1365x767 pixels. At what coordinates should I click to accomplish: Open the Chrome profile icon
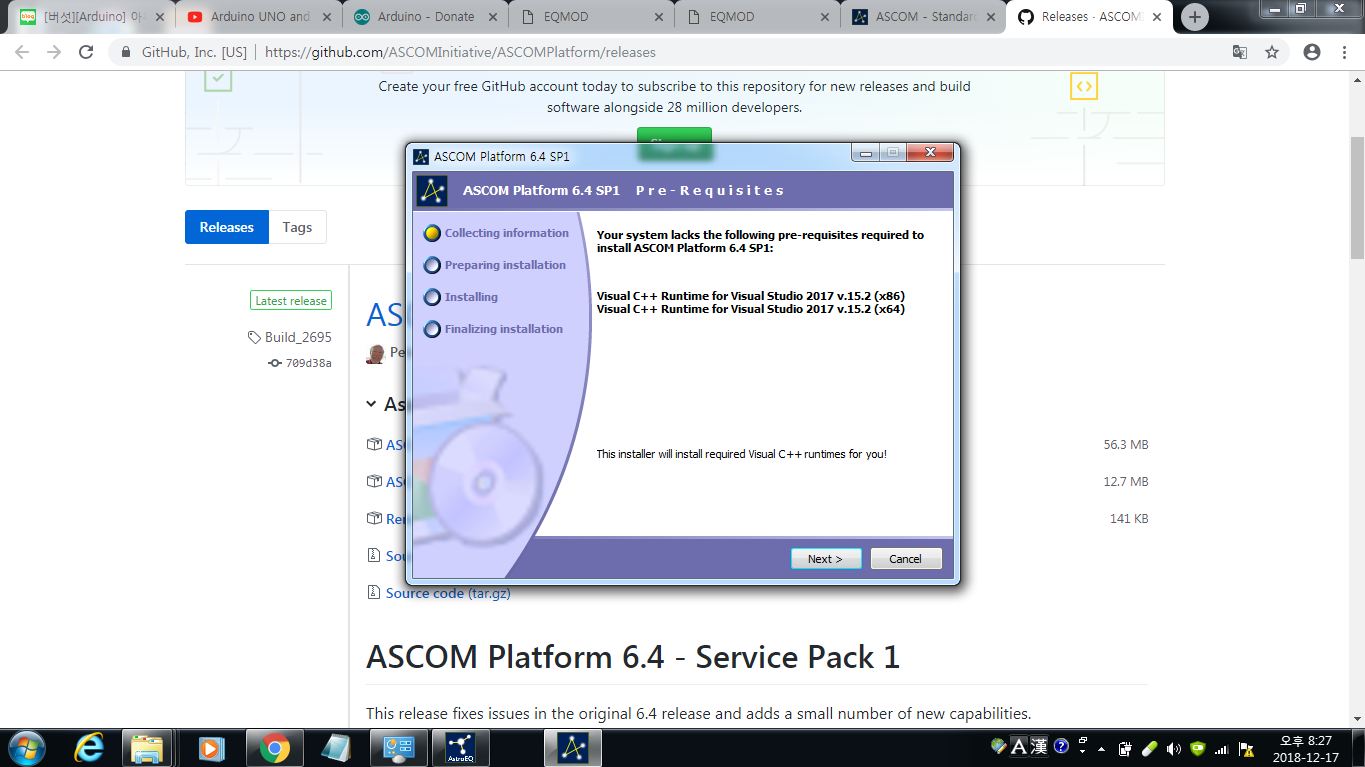click(1312, 52)
